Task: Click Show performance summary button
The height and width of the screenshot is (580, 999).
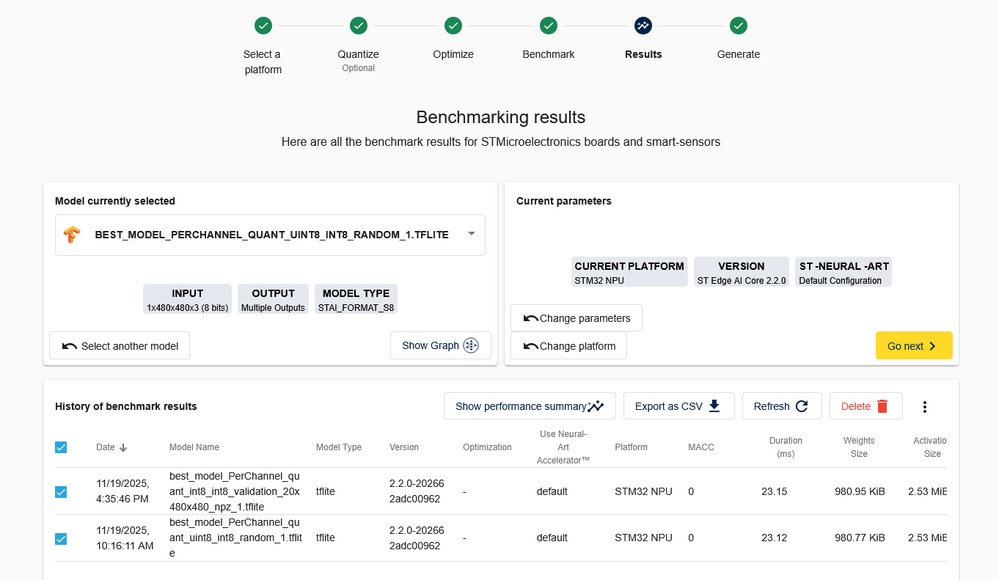Action: point(529,406)
